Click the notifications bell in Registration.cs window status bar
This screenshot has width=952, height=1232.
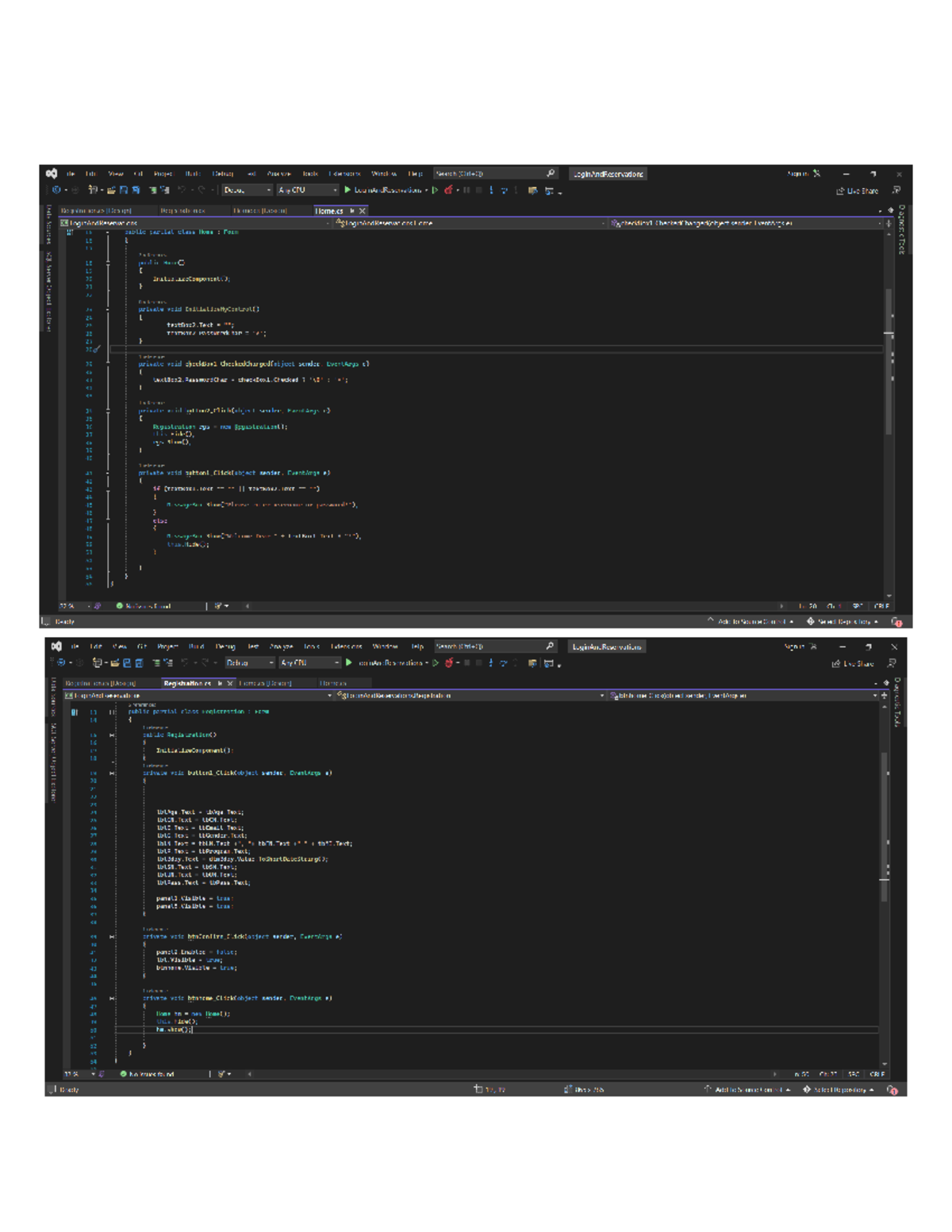892,1090
